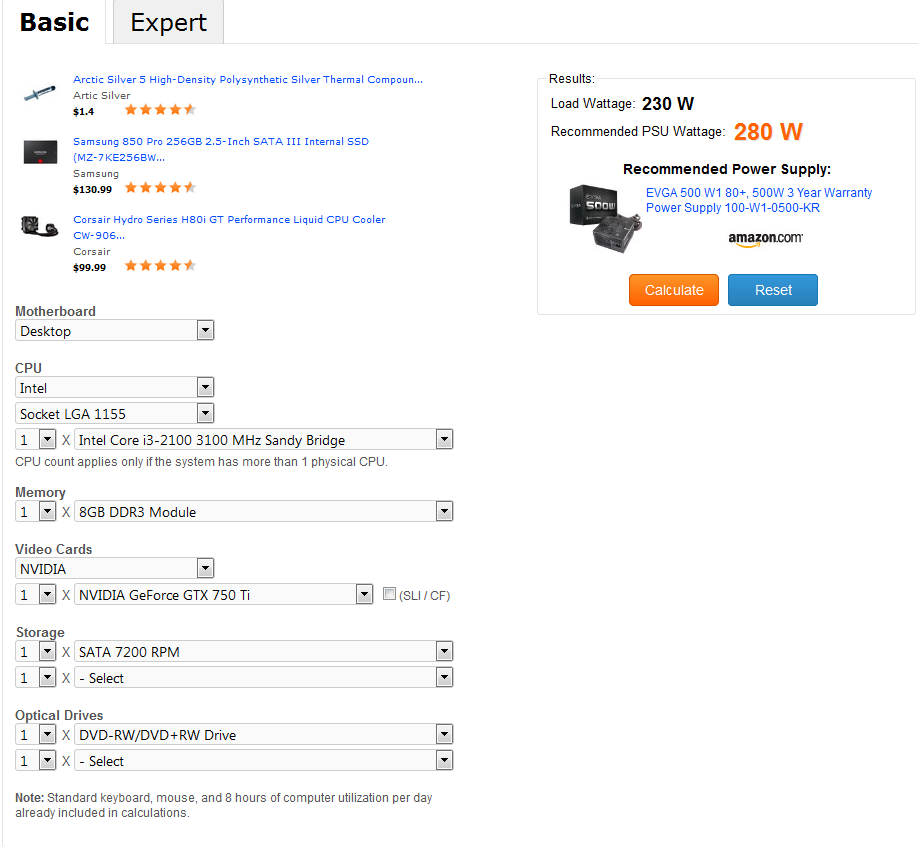The width and height of the screenshot is (918, 847).
Task: Click the EVGA 500W power supply image
Action: [605, 218]
